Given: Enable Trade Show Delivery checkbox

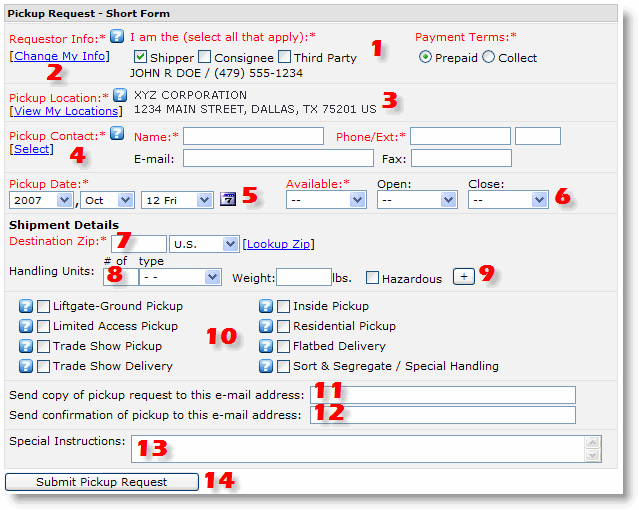Looking at the screenshot, I should tap(43, 366).
